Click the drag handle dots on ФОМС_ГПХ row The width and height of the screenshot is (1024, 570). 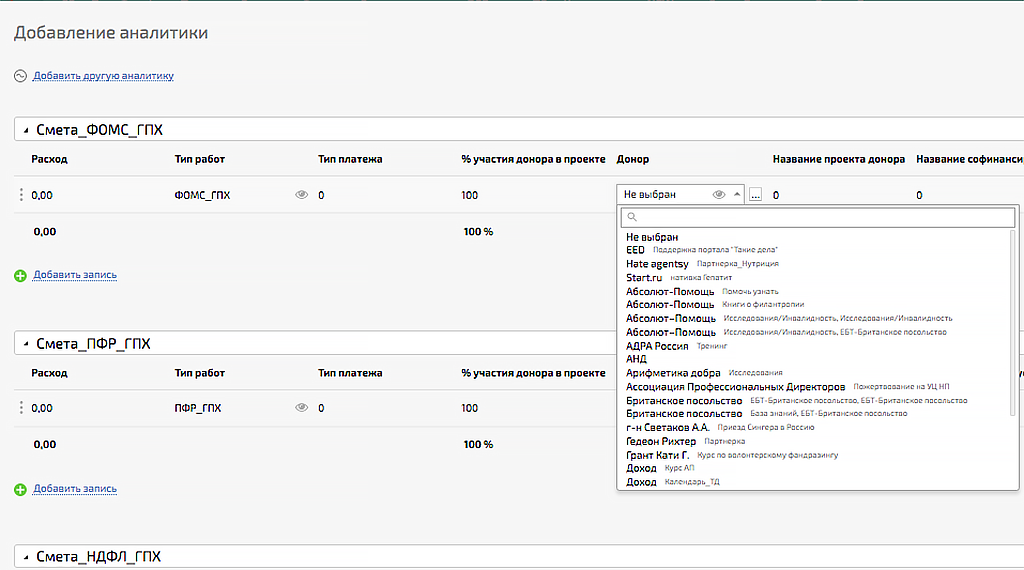click(21, 195)
